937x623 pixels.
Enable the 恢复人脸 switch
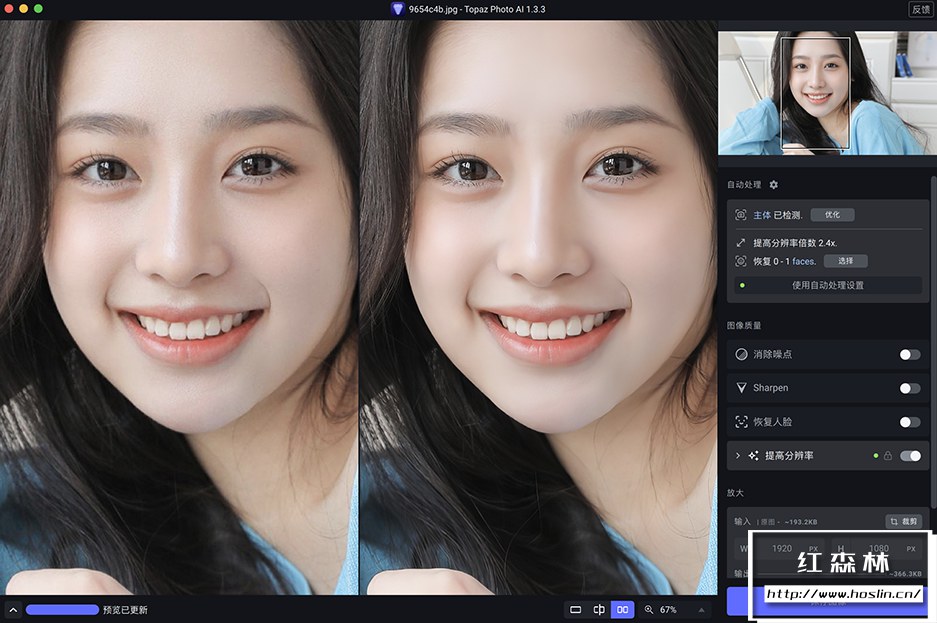[910, 422]
